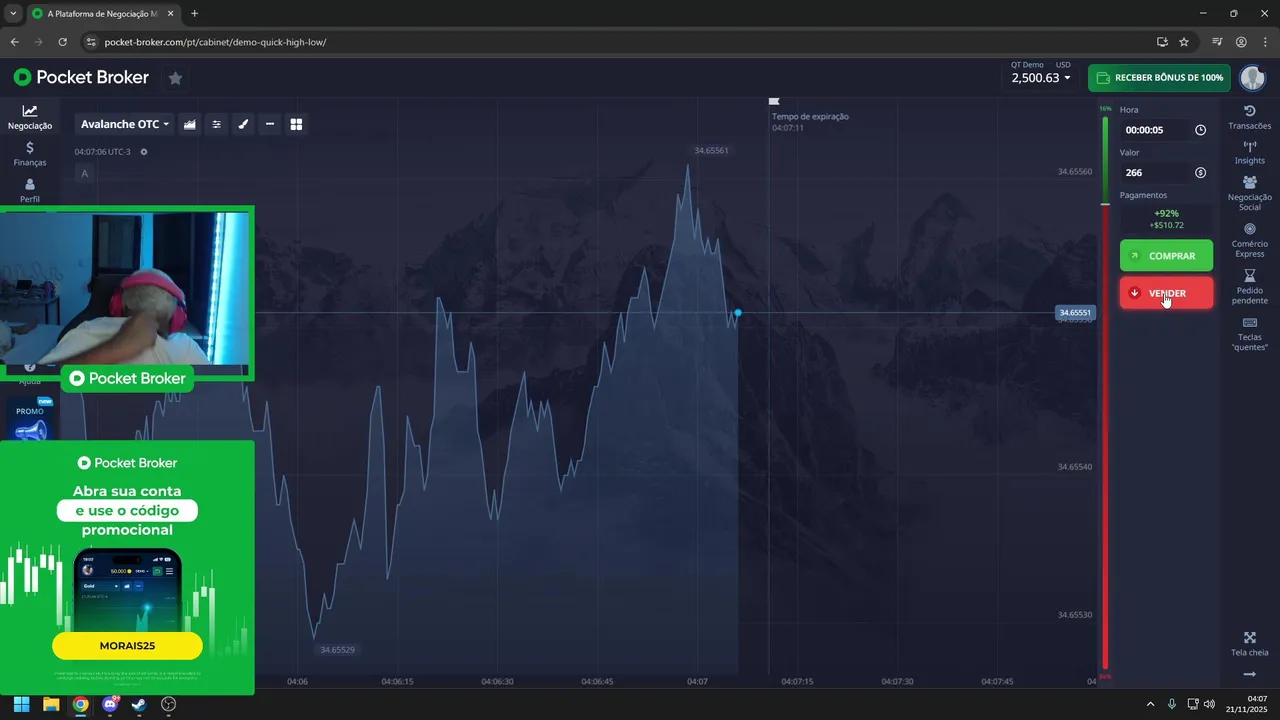Viewport: 1280px width, 720px height.
Task: Open the Finanças section in sidebar
Action: click(30, 154)
